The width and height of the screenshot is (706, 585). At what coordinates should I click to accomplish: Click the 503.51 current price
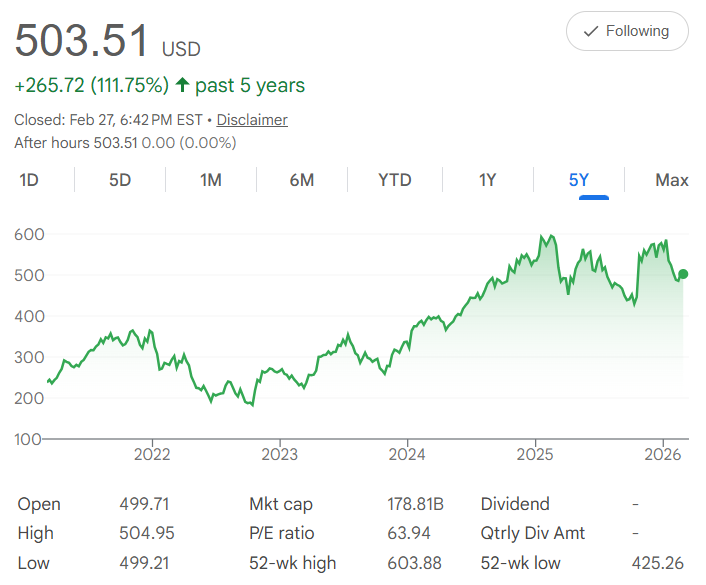coord(82,40)
